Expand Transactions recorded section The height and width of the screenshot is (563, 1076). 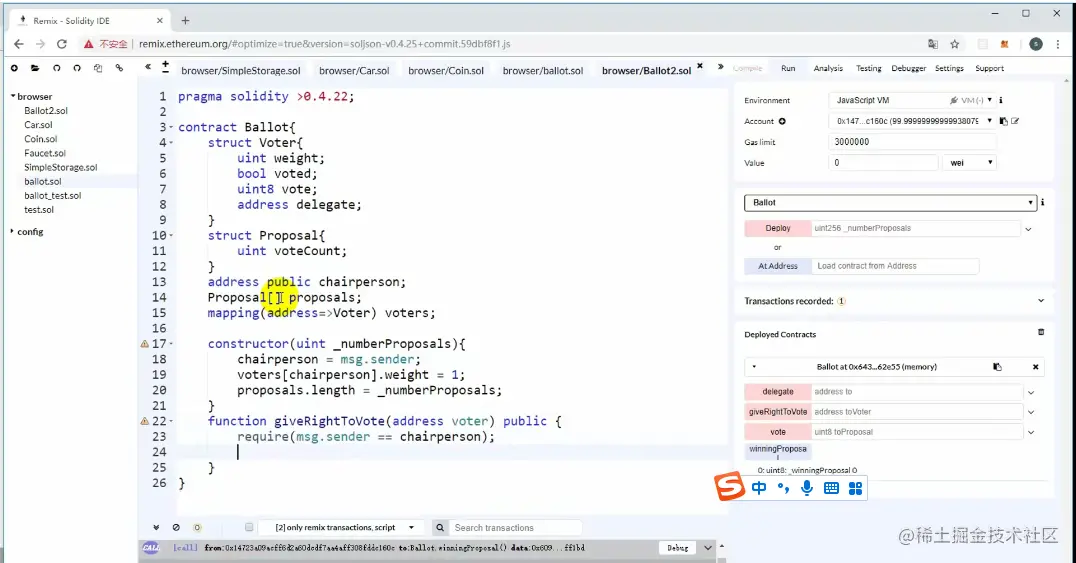[1041, 301]
